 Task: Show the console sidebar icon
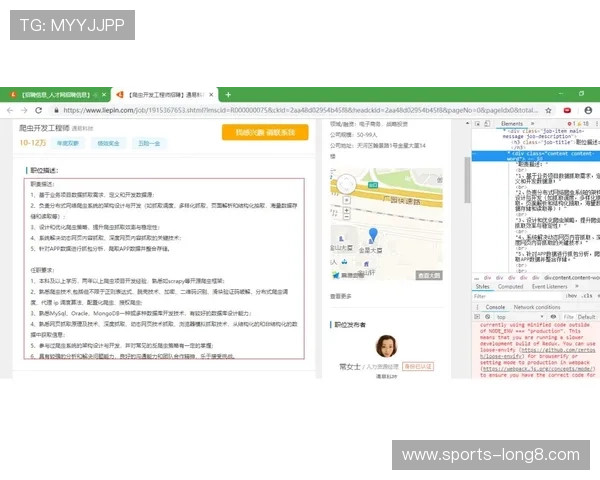point(477,317)
